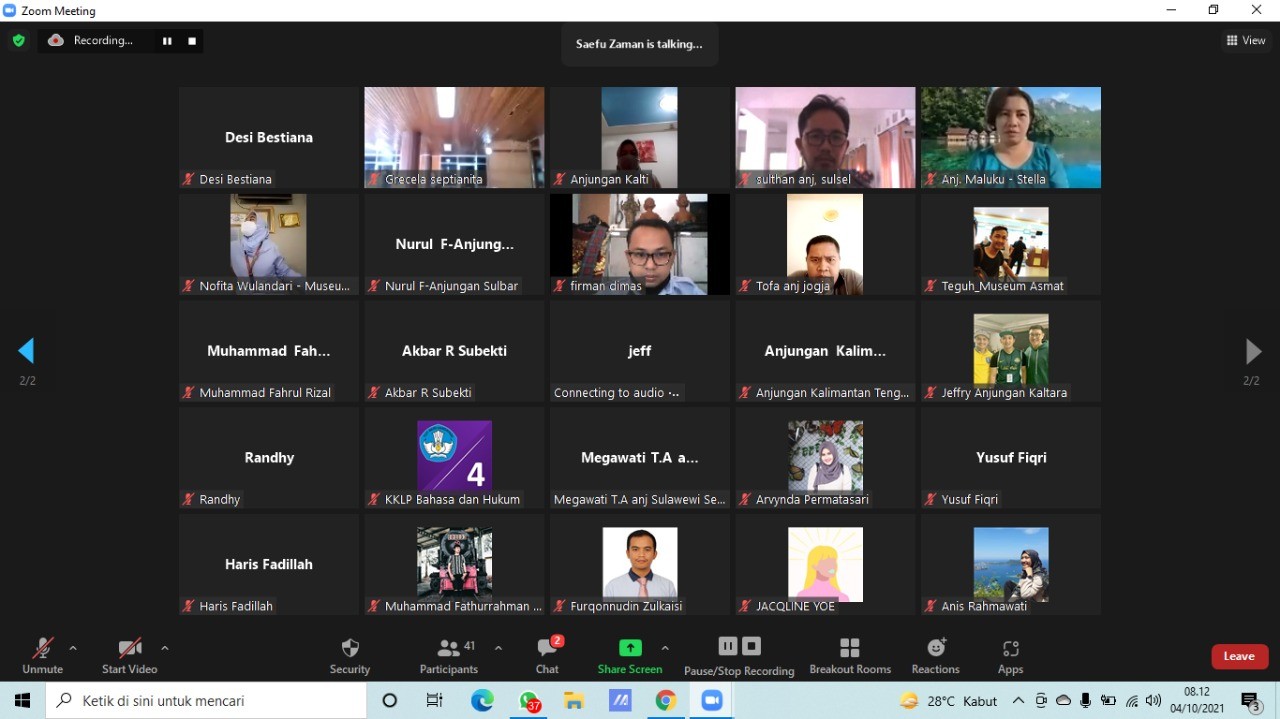
Task: Click the green encryption shield icon
Action: [x=18, y=41]
